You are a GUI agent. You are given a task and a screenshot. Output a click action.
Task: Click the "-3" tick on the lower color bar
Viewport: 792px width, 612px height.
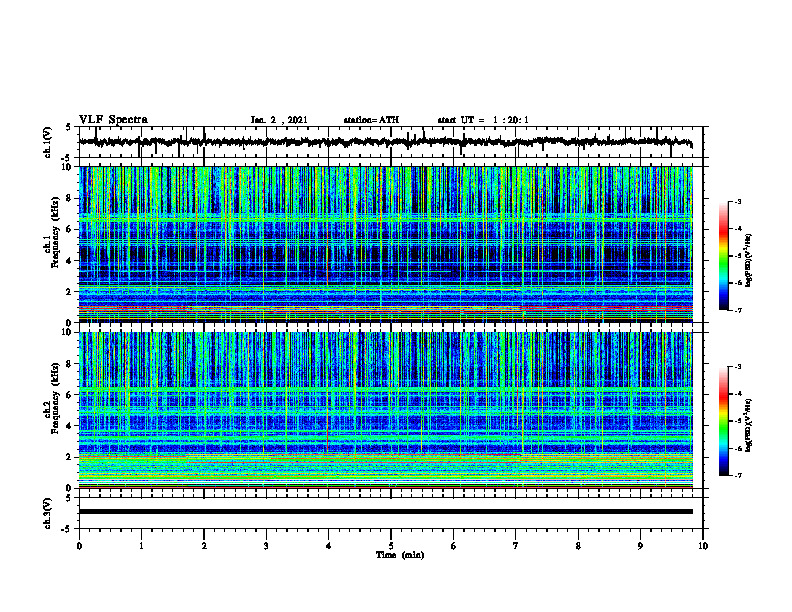[737, 367]
